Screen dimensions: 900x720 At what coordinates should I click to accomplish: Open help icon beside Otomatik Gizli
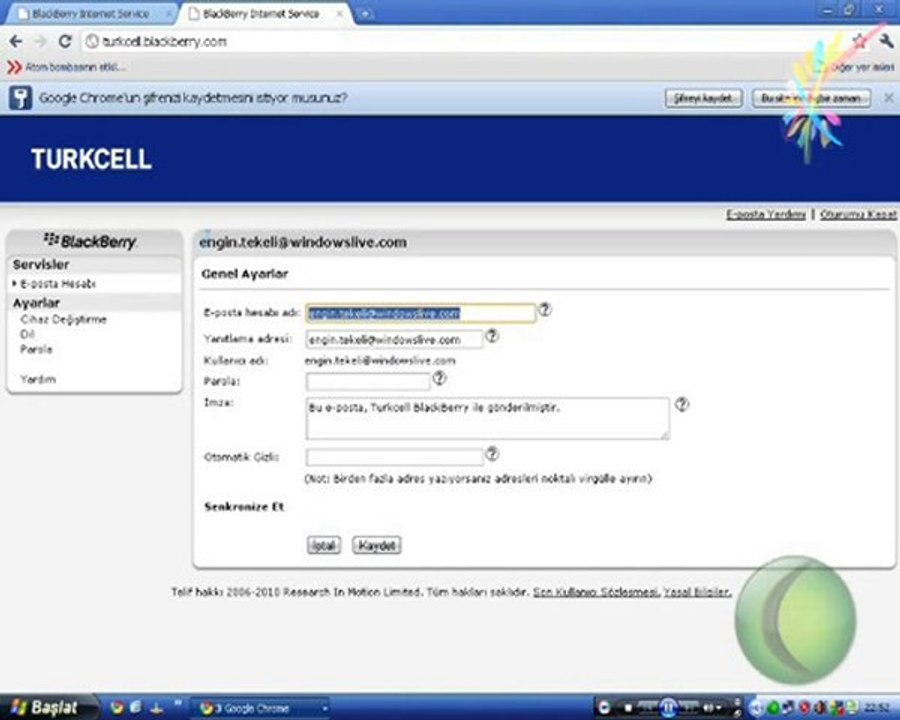492,454
